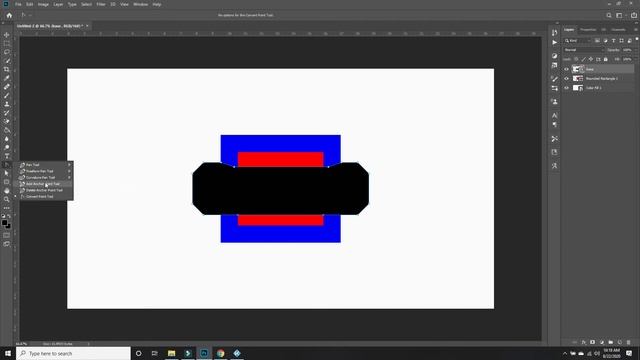Toggle lock all icon in Layers panel
Screen dimensions: 640x360
(x=606, y=59)
